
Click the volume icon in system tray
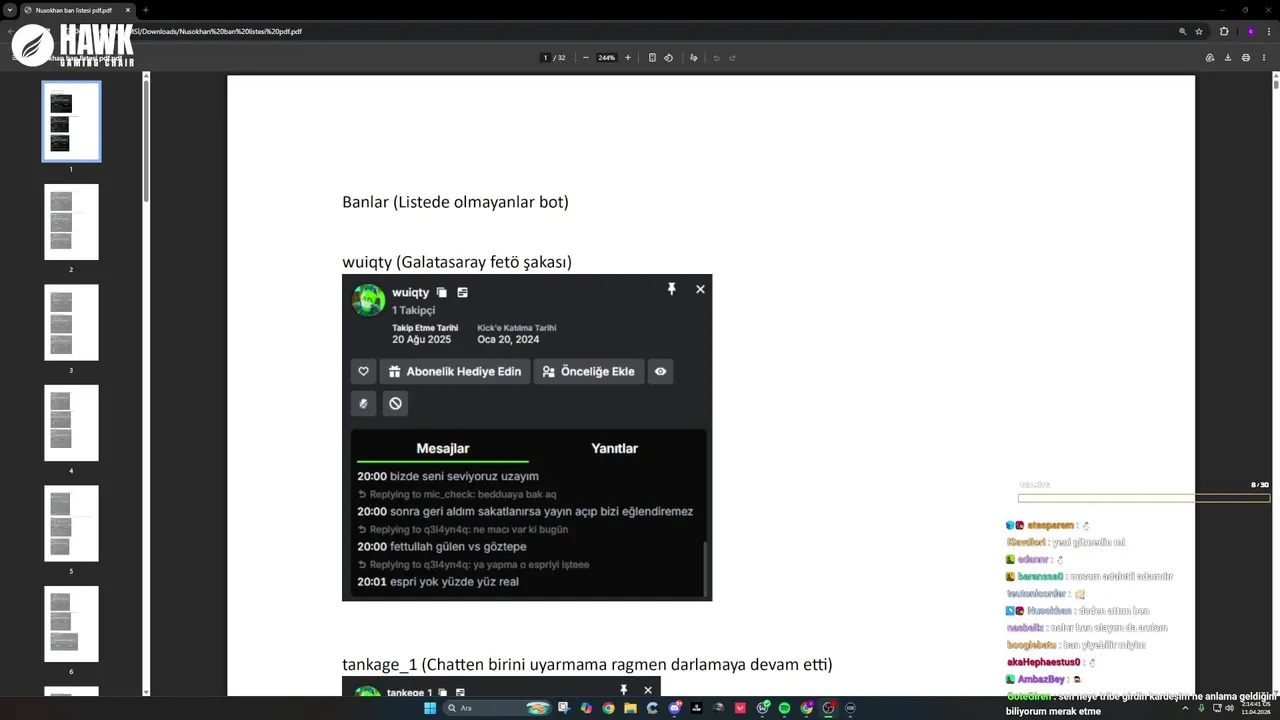[1229, 708]
